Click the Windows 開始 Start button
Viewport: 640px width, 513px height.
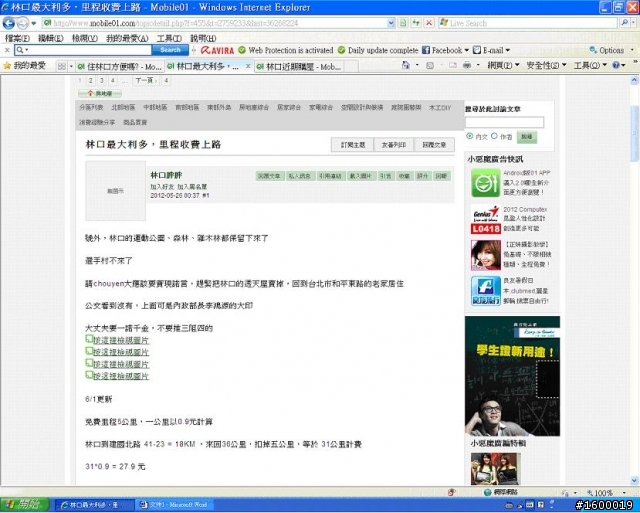coord(24,505)
